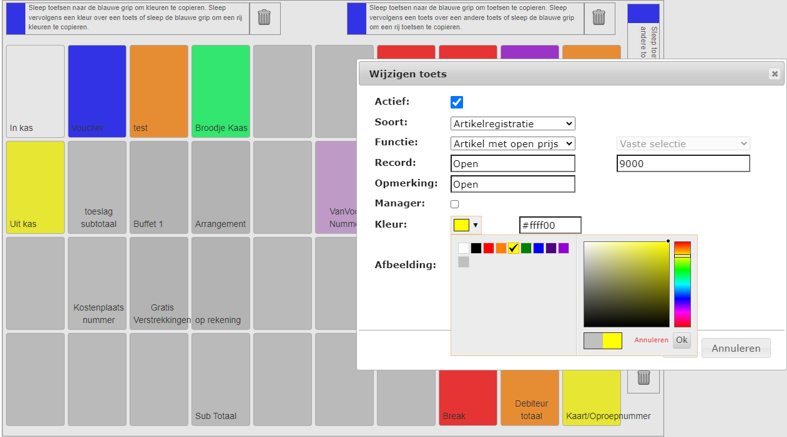
Task: Select the lilac VanVo key
Action: (x=336, y=187)
